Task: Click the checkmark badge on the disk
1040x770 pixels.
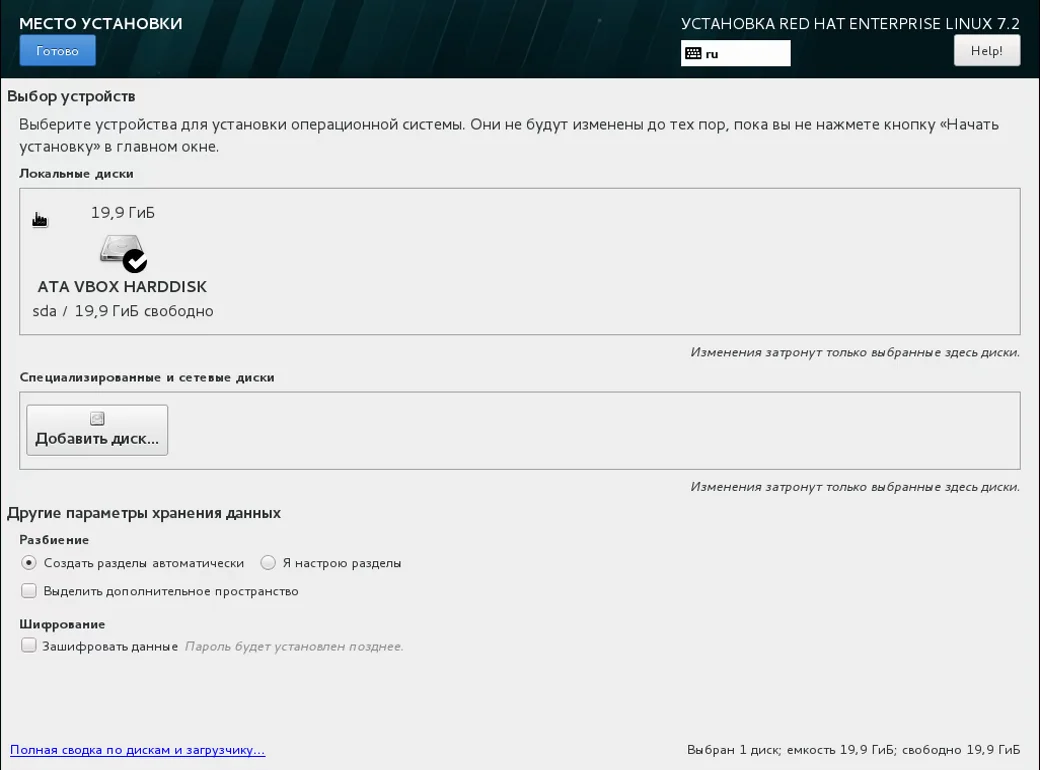Action: [x=135, y=261]
